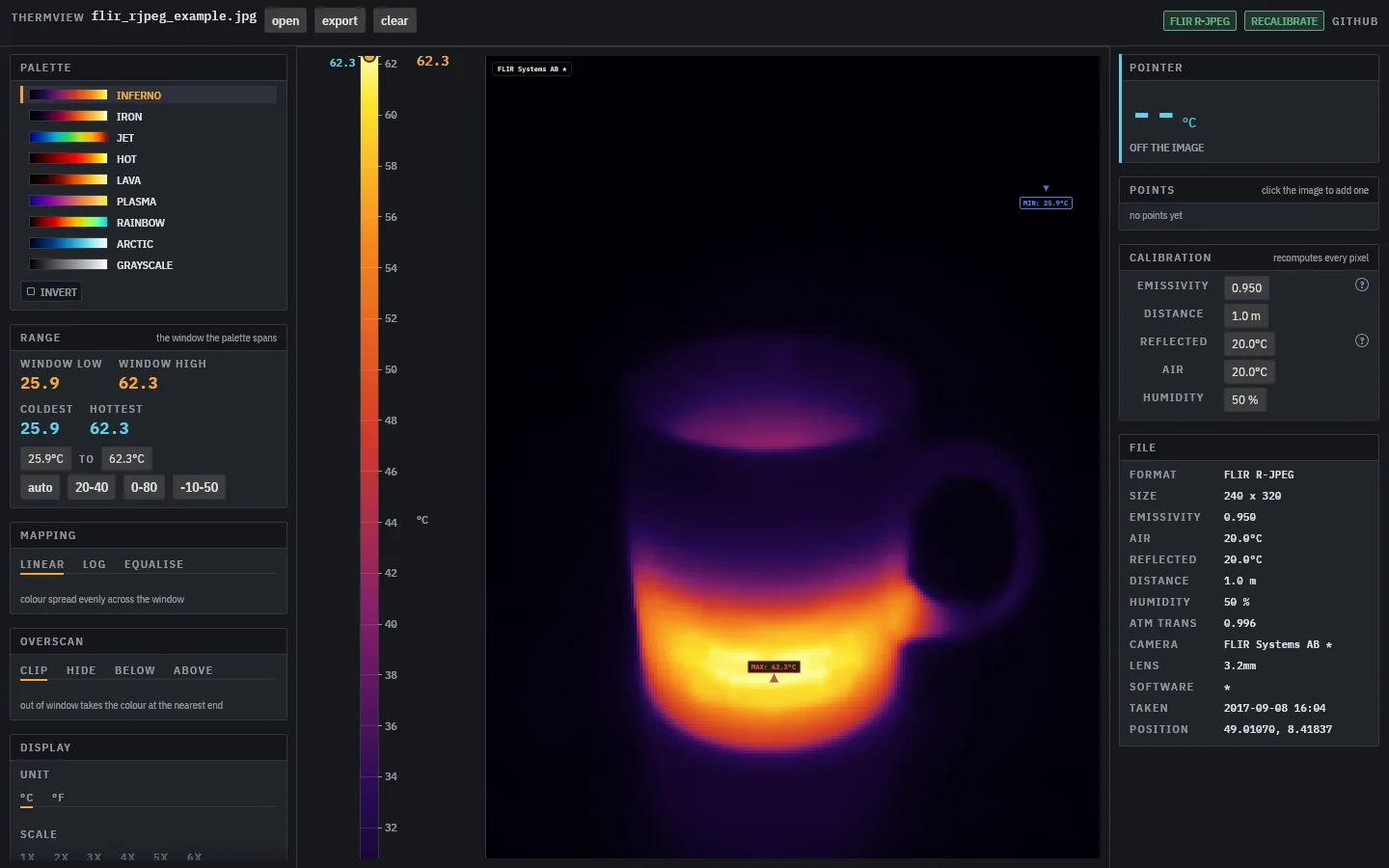Set overscan to Clip
Viewport: 1389px width, 868px height.
click(x=34, y=671)
